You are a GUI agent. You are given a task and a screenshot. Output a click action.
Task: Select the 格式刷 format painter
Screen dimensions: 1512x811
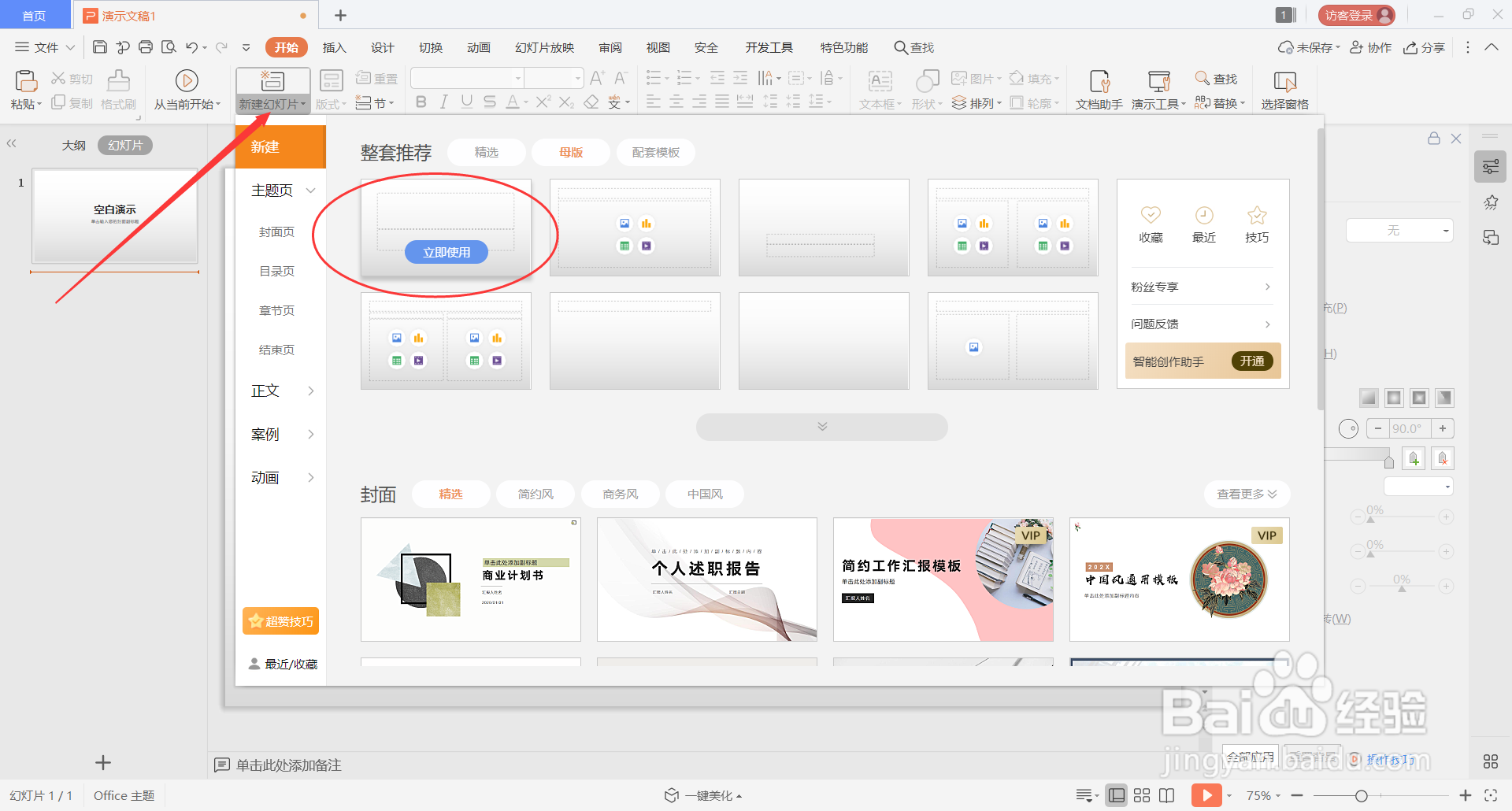pyautogui.click(x=117, y=88)
